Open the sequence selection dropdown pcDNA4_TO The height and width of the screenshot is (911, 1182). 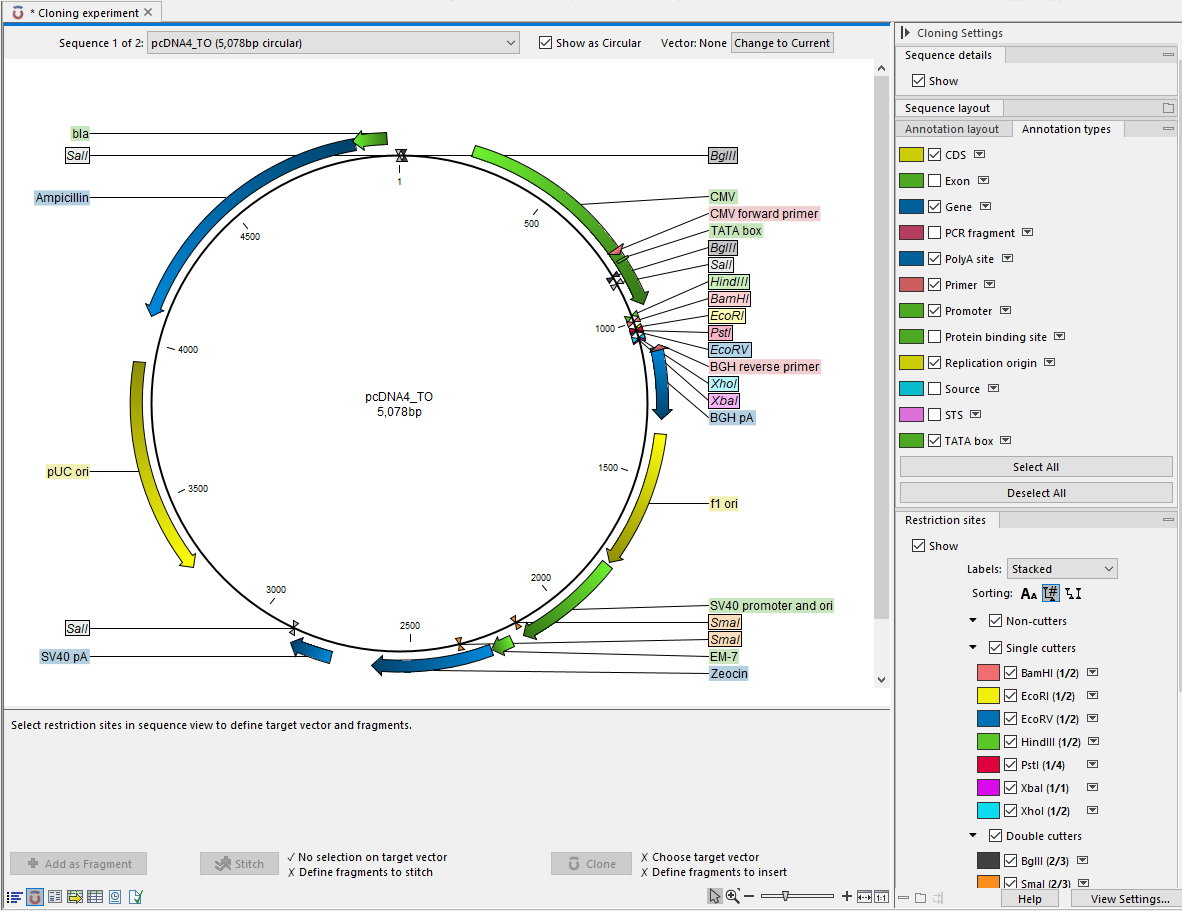point(333,43)
